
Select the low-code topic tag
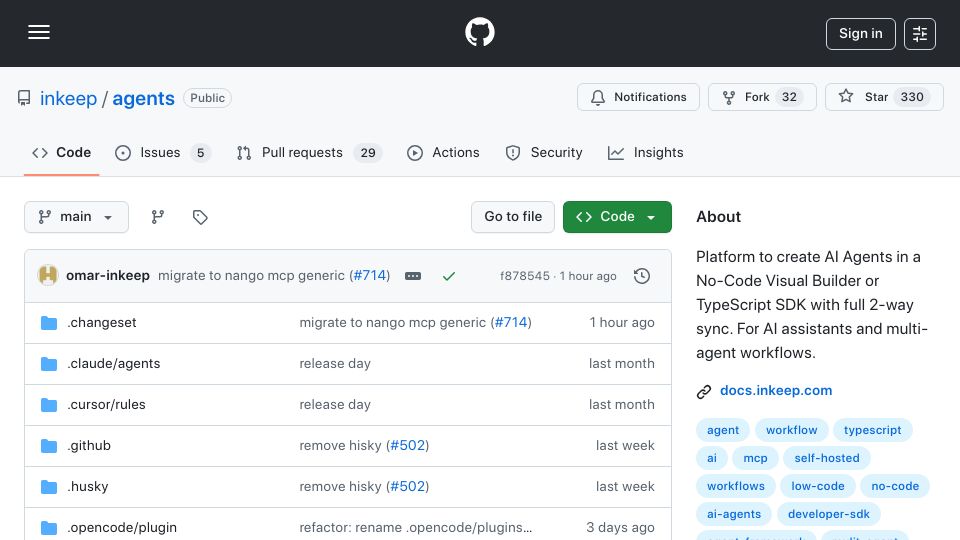pos(818,486)
